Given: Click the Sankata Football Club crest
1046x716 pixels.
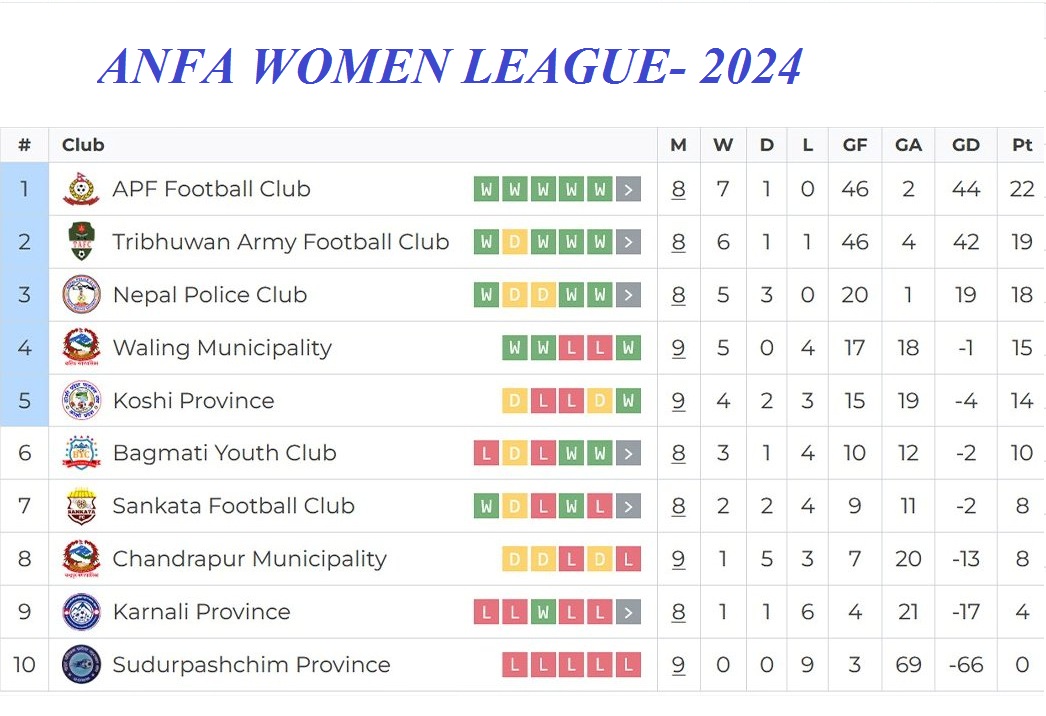Looking at the screenshot, I should pyautogui.click(x=81, y=506).
